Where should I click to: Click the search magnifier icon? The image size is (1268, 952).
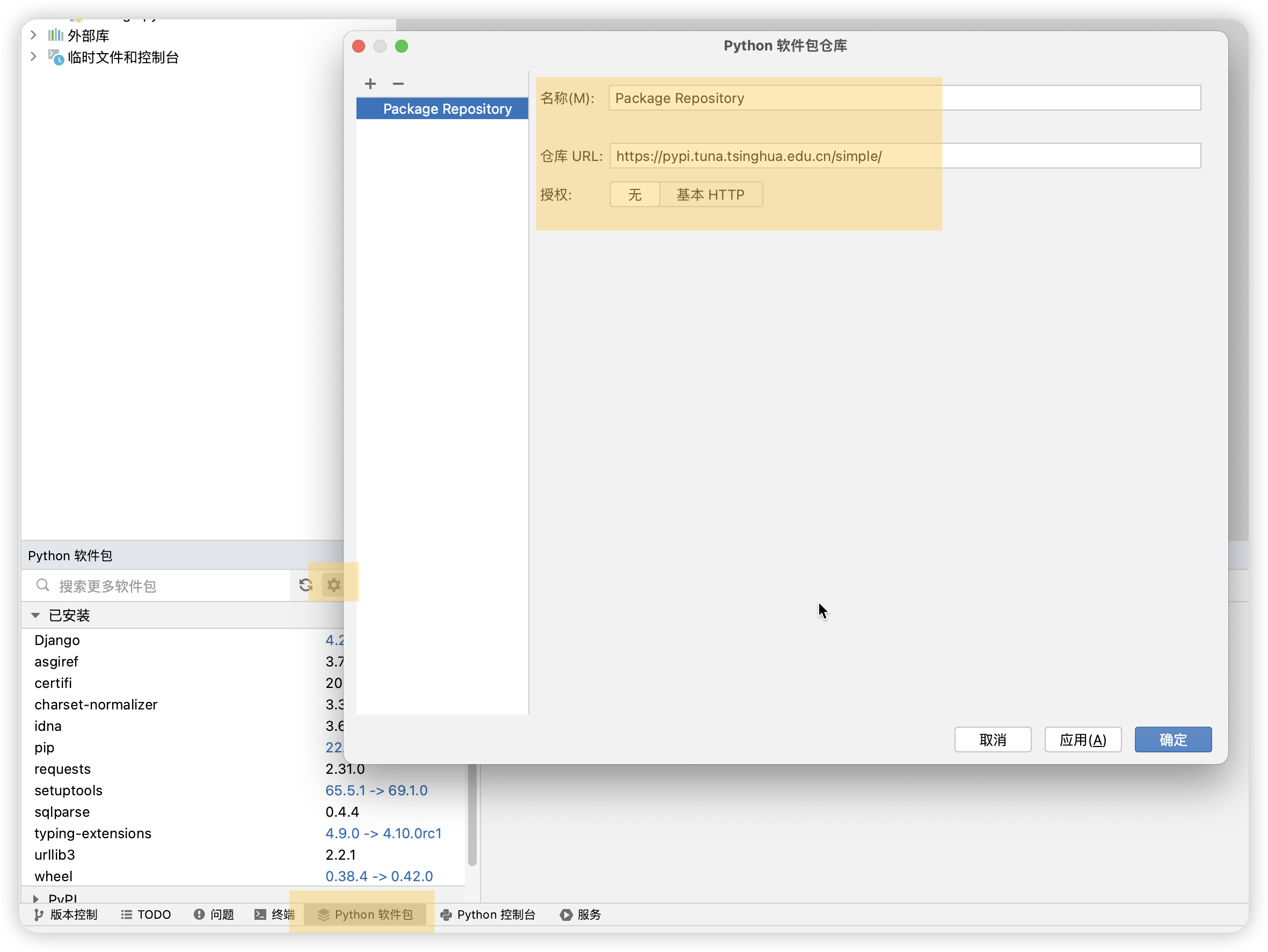tap(43, 584)
